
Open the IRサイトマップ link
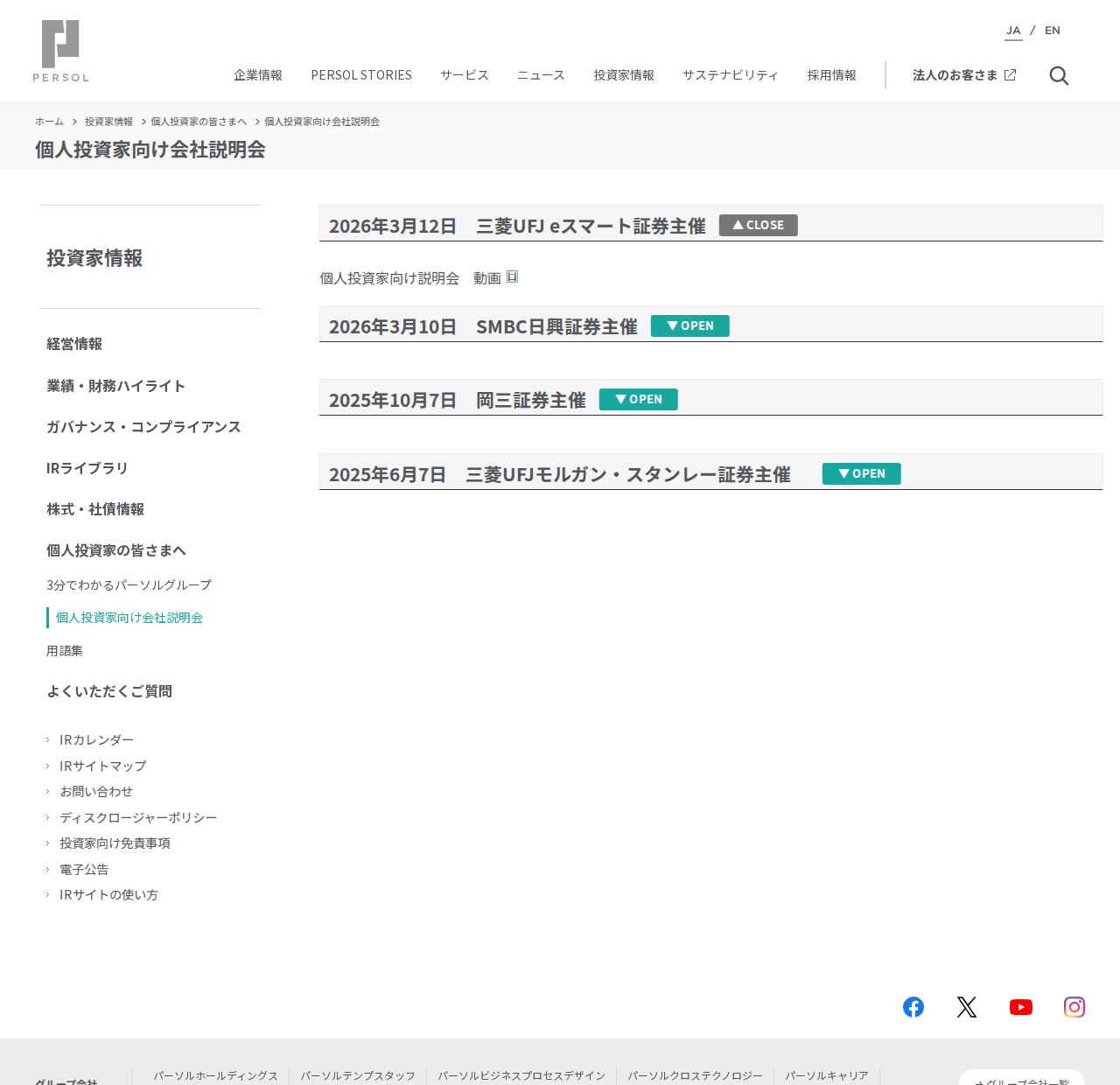(x=102, y=766)
